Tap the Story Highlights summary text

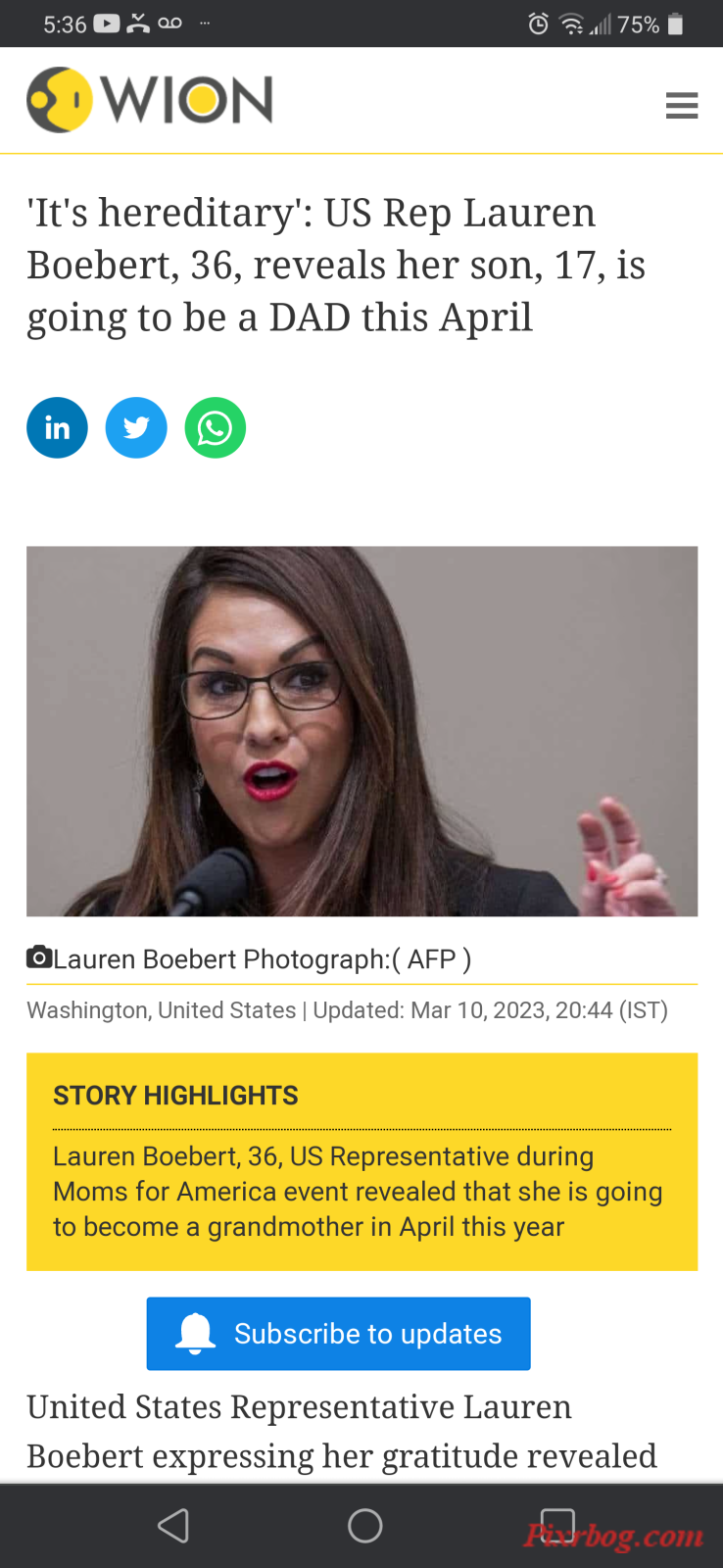click(x=358, y=1192)
